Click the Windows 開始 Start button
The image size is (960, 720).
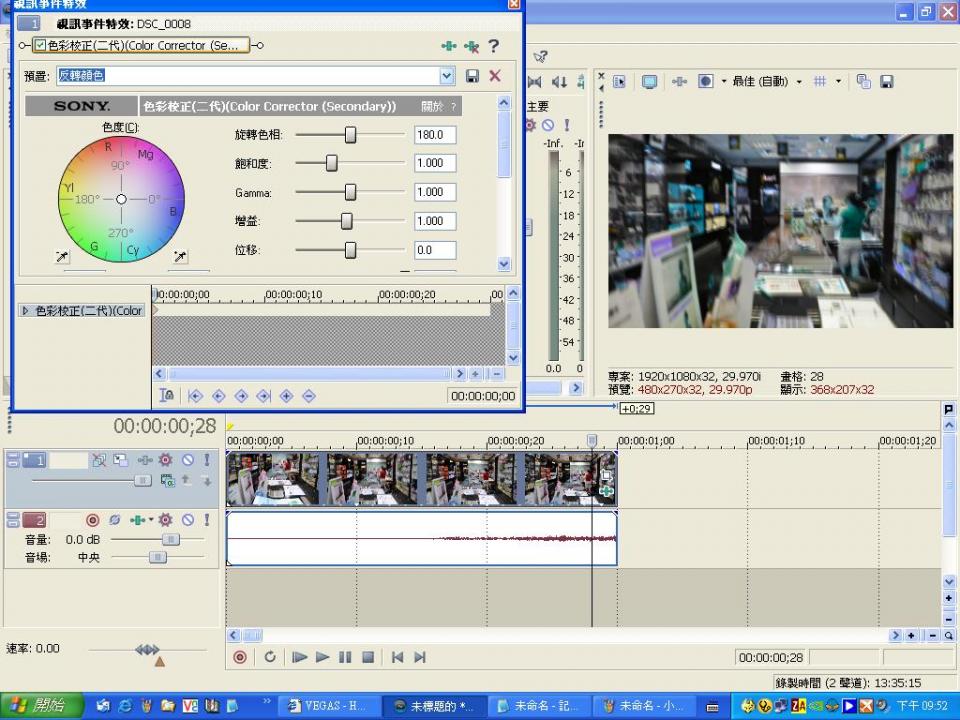tap(37, 706)
